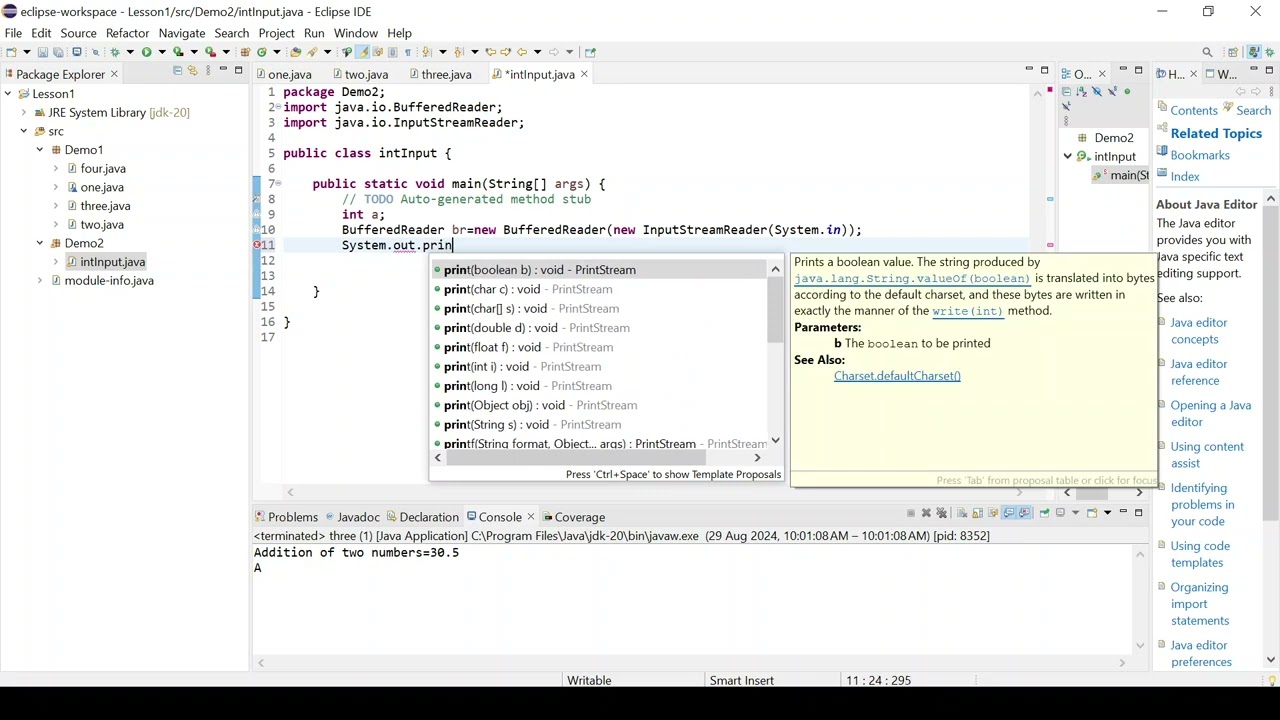Click the Run button in the main toolbar
The image size is (1280, 720).
point(146,52)
